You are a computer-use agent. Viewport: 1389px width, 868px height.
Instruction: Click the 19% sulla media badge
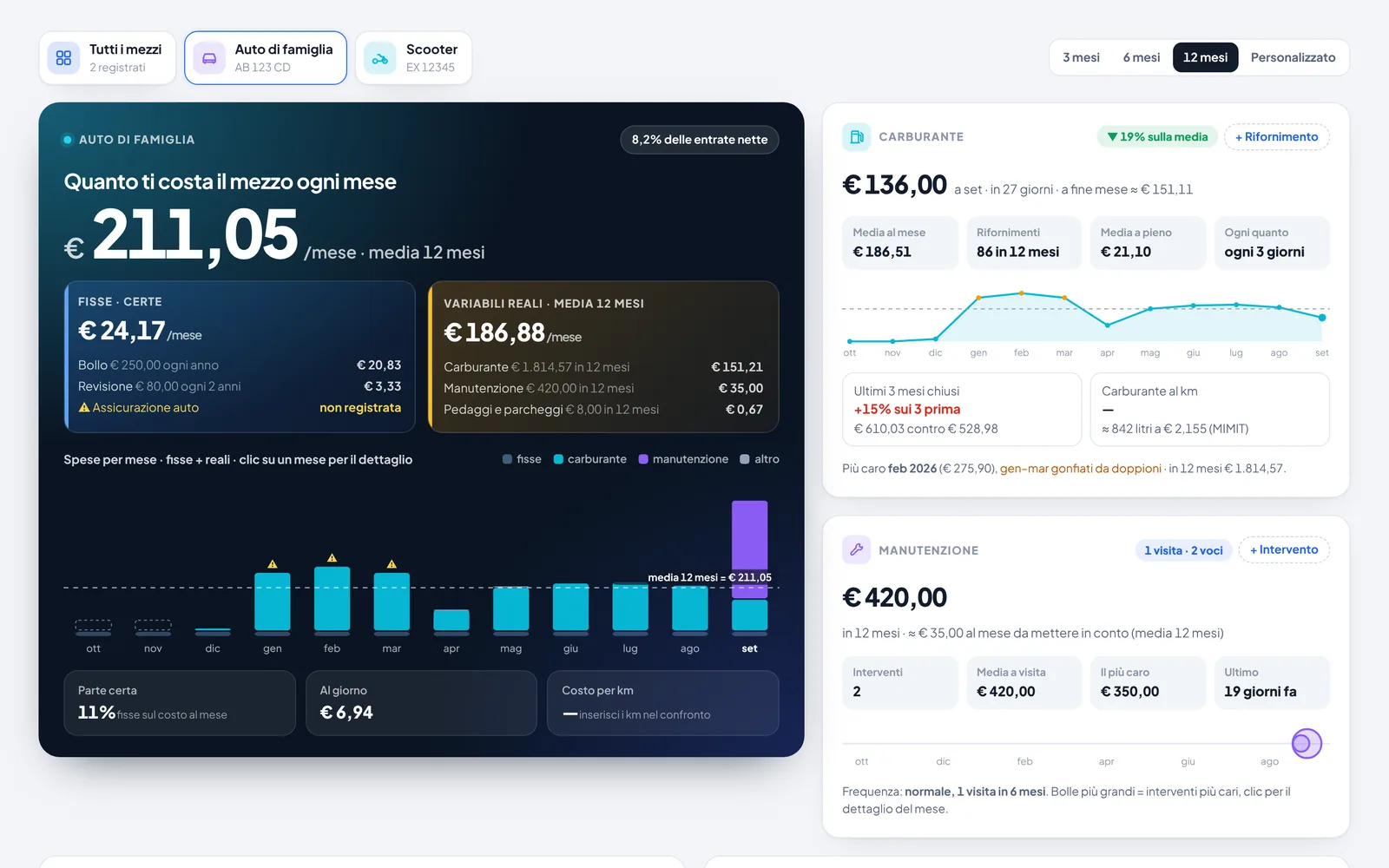[1157, 136]
